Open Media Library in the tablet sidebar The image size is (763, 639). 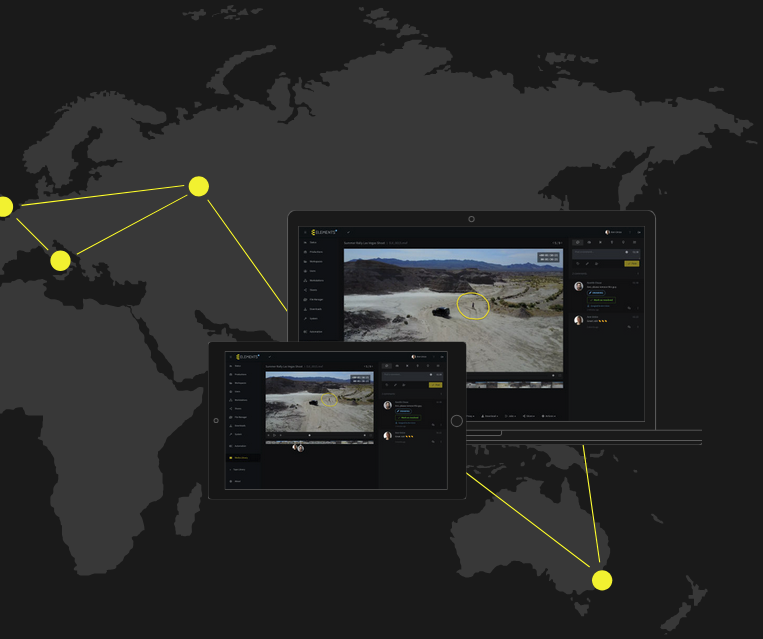[240, 458]
